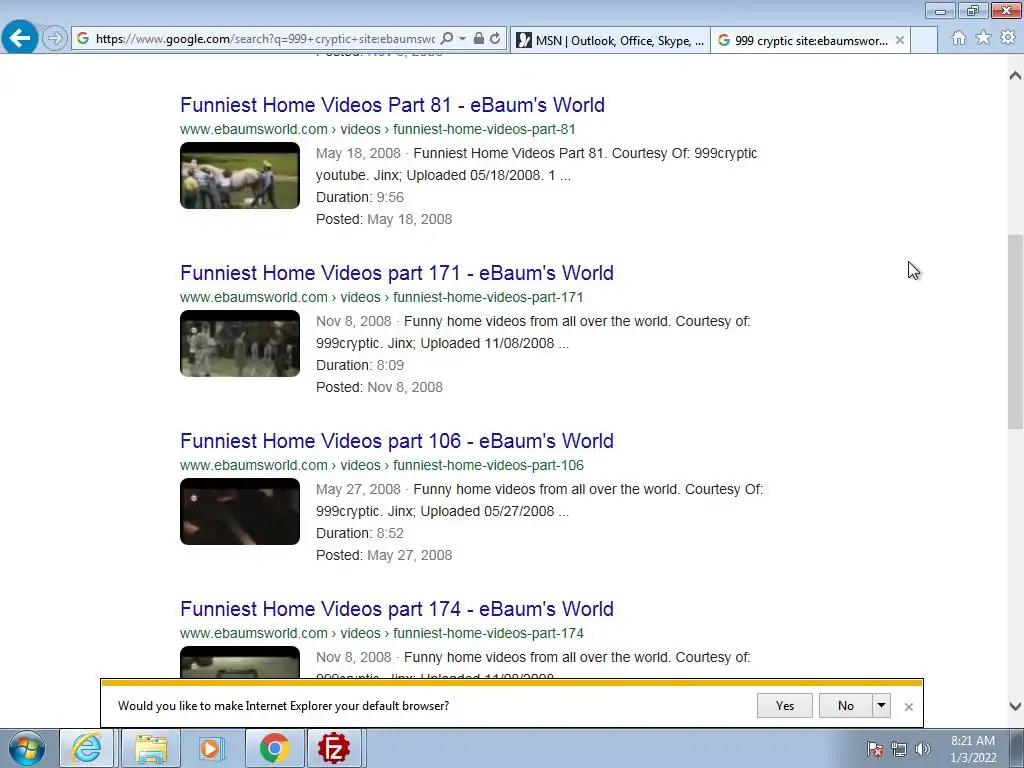Image resolution: width=1024 pixels, height=768 pixels.
Task: Click 'Posted: May 18, 2008' text
Action: pyautogui.click(x=384, y=219)
